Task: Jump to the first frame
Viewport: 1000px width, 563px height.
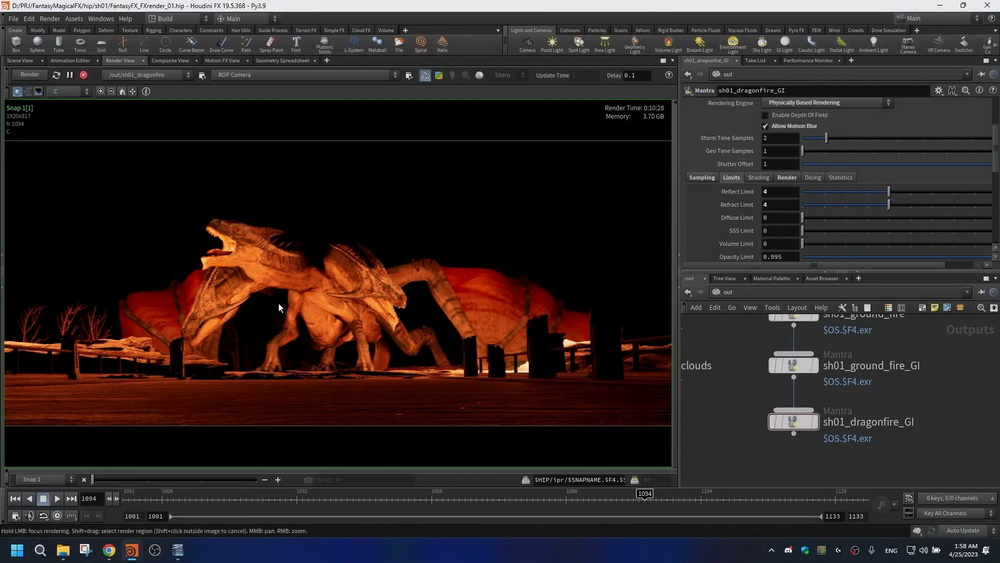Action: [15, 499]
